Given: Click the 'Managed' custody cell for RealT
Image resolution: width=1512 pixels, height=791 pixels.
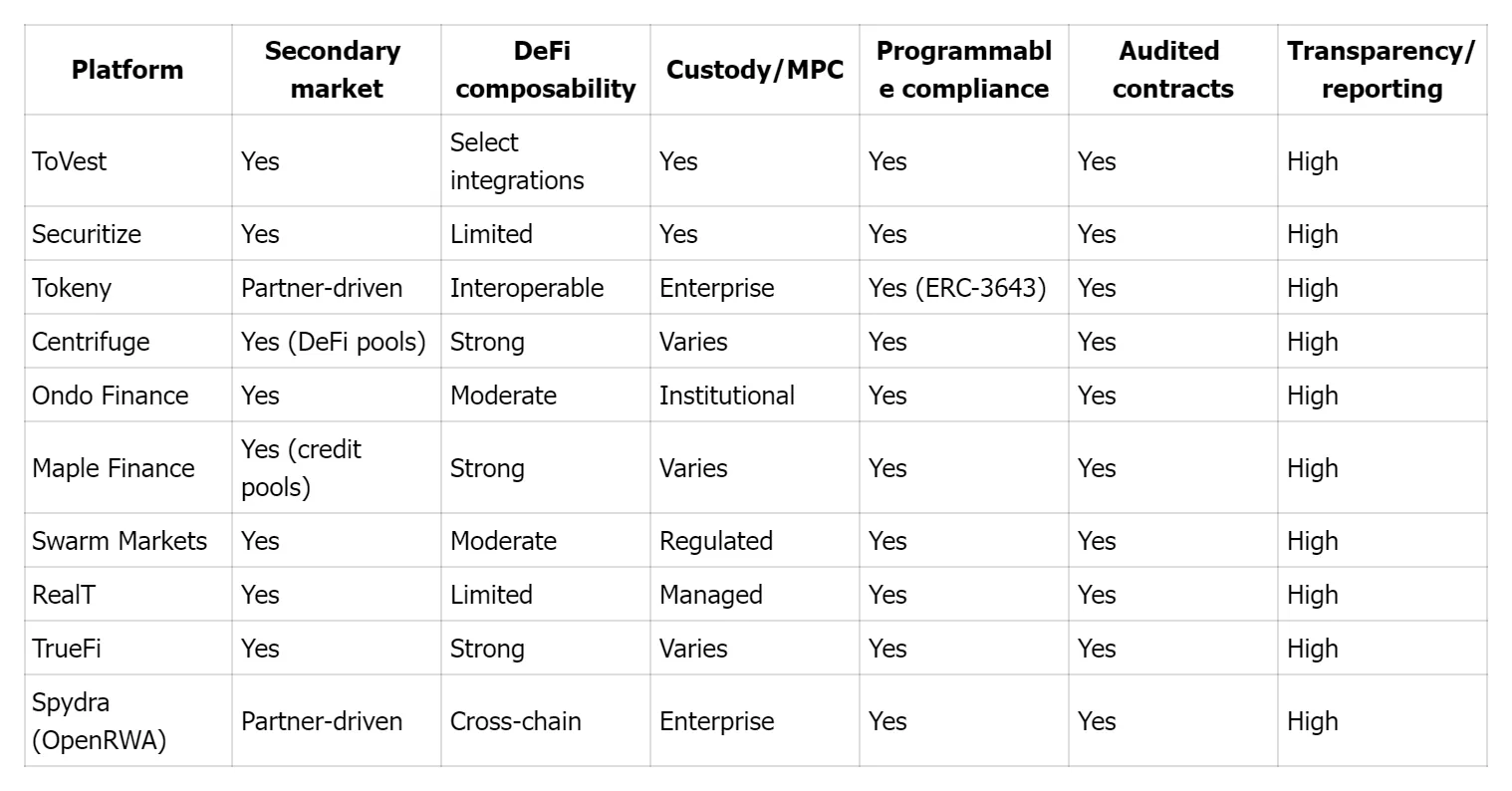Looking at the screenshot, I should (x=710, y=595).
